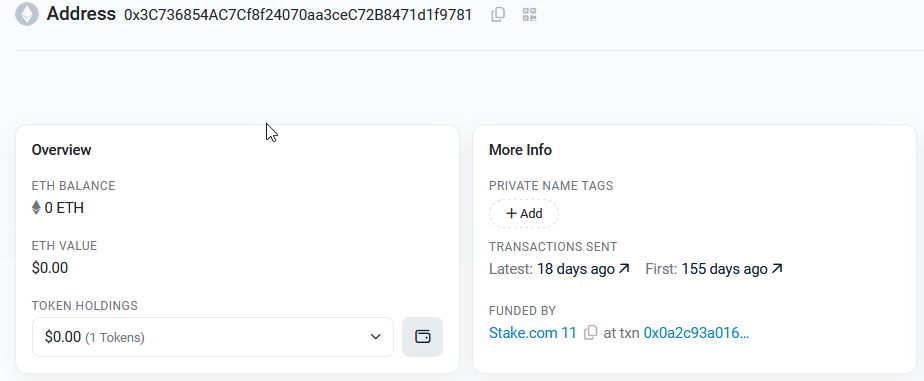Click the arrow icon after 18 days ago
The height and width of the screenshot is (381, 924).
[624, 269]
